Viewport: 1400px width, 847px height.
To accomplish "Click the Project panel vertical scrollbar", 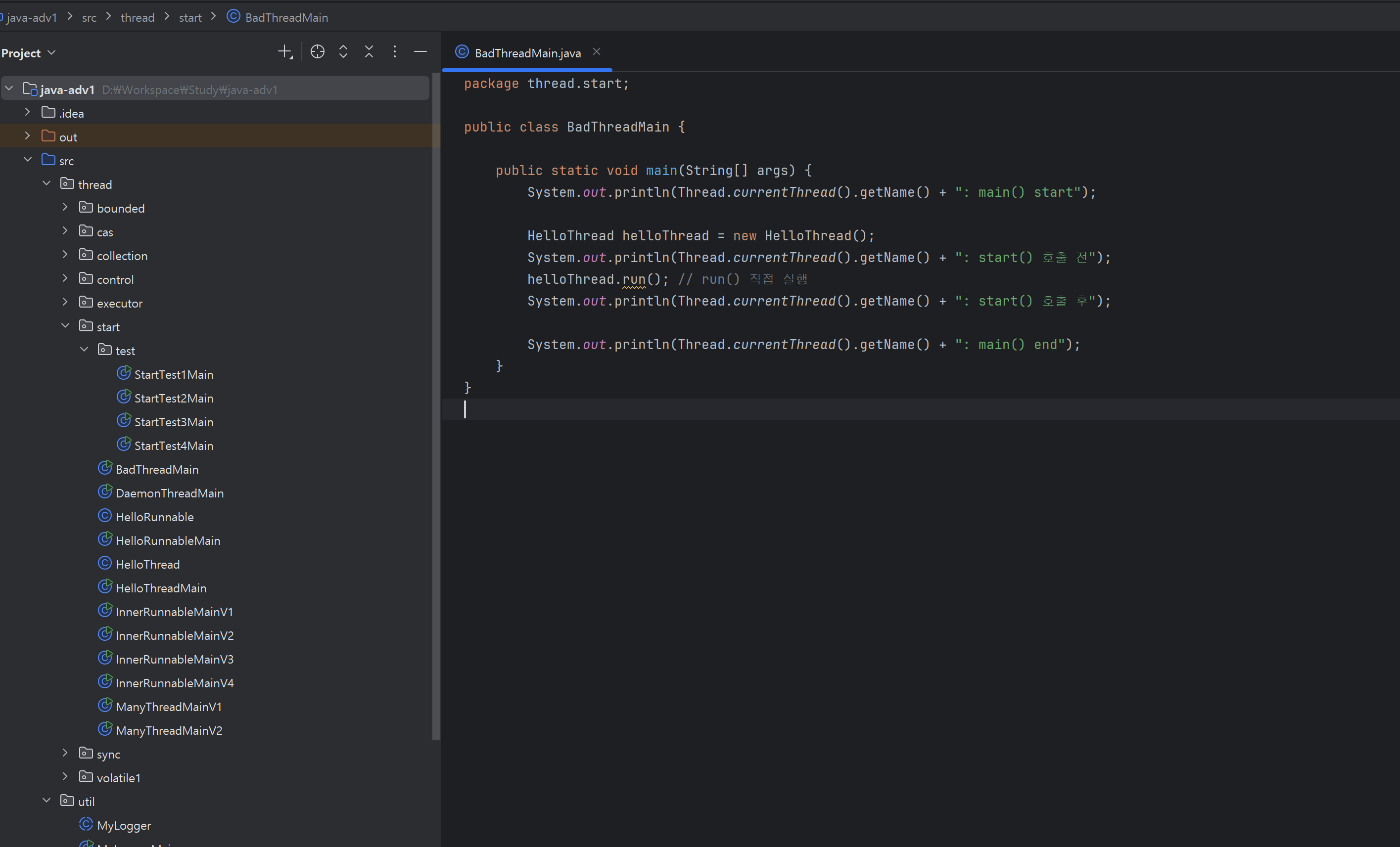I will coord(436,406).
